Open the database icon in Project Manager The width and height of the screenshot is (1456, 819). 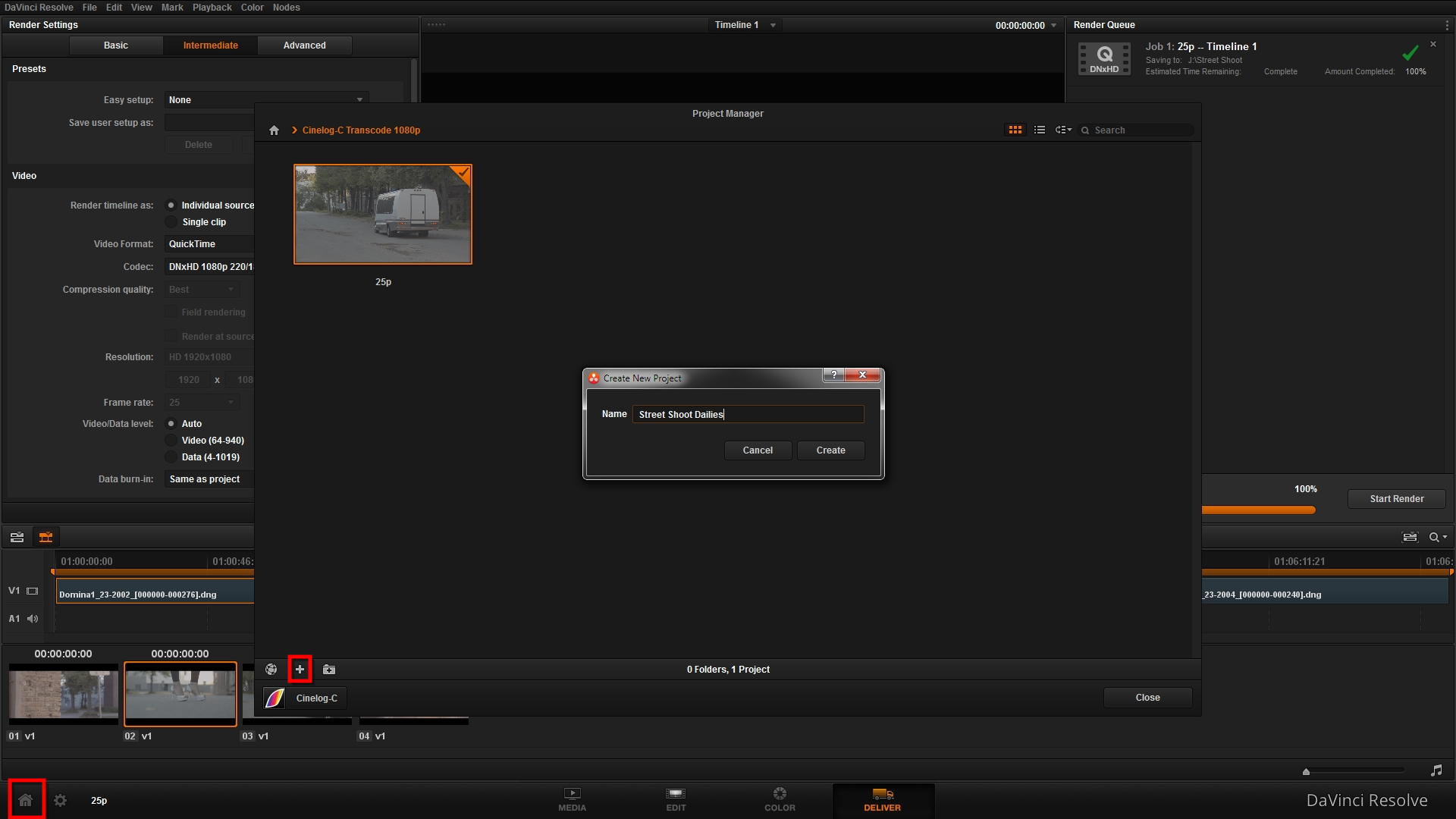pos(271,670)
